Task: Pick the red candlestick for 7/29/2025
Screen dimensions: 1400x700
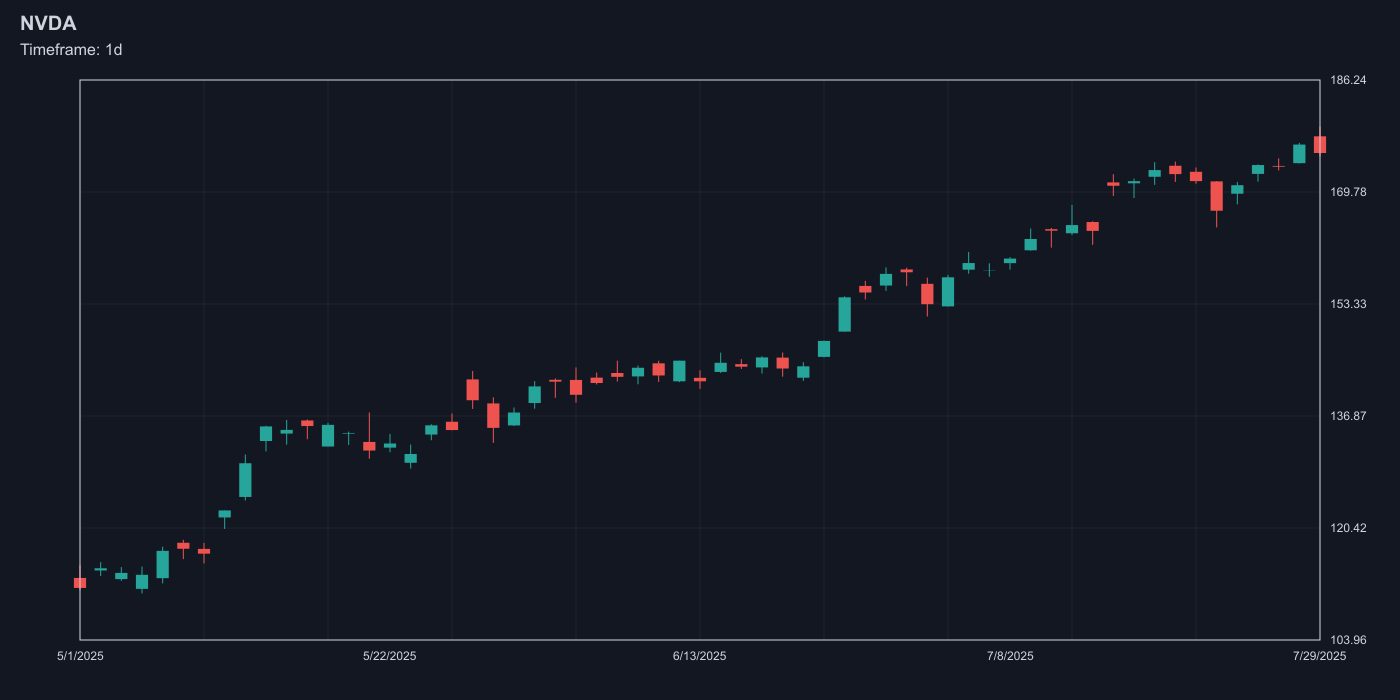Action: (1320, 145)
